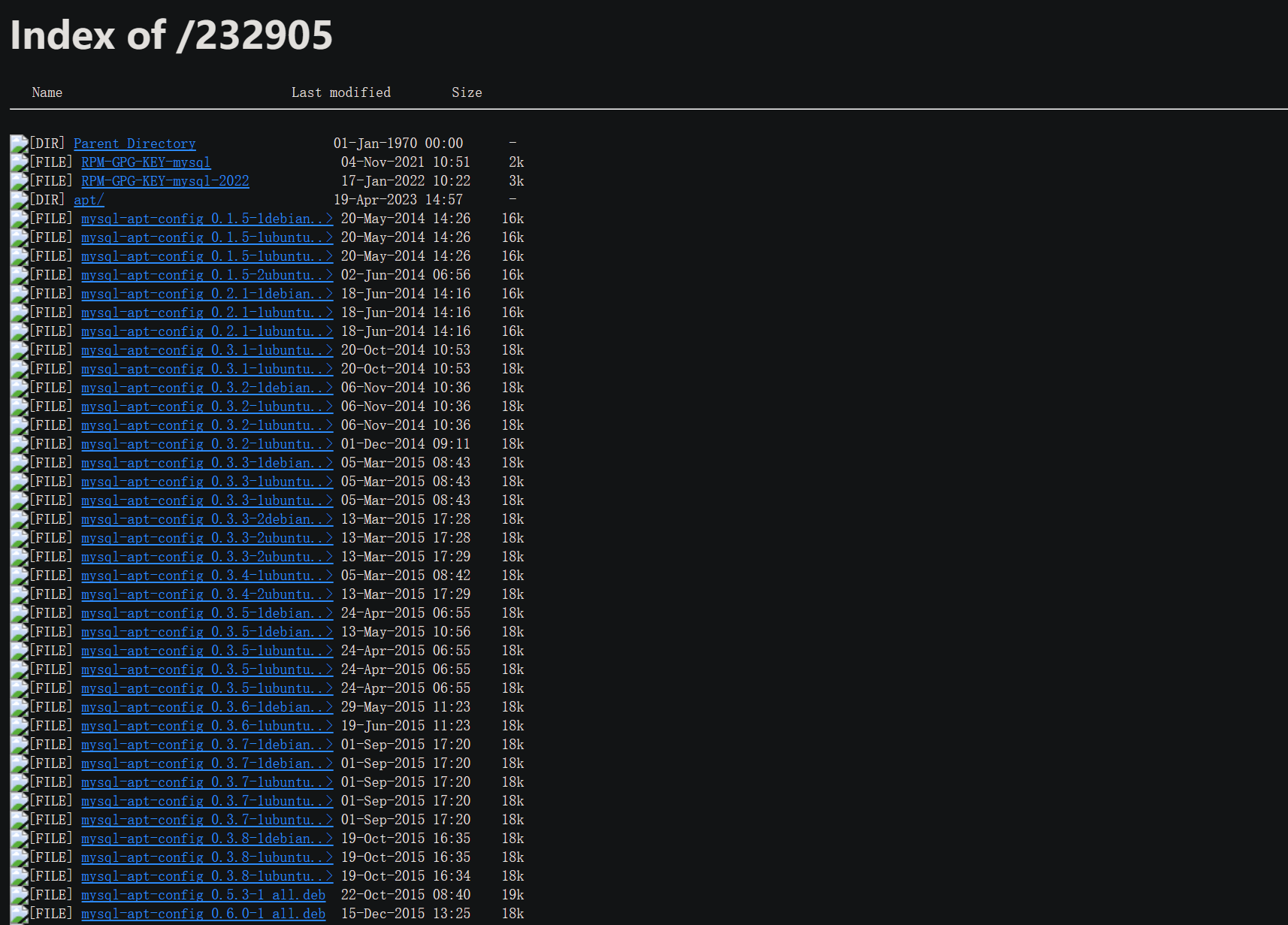This screenshot has width=1288, height=925.
Task: Click the Index of /232905 heading
Action: coord(171,35)
